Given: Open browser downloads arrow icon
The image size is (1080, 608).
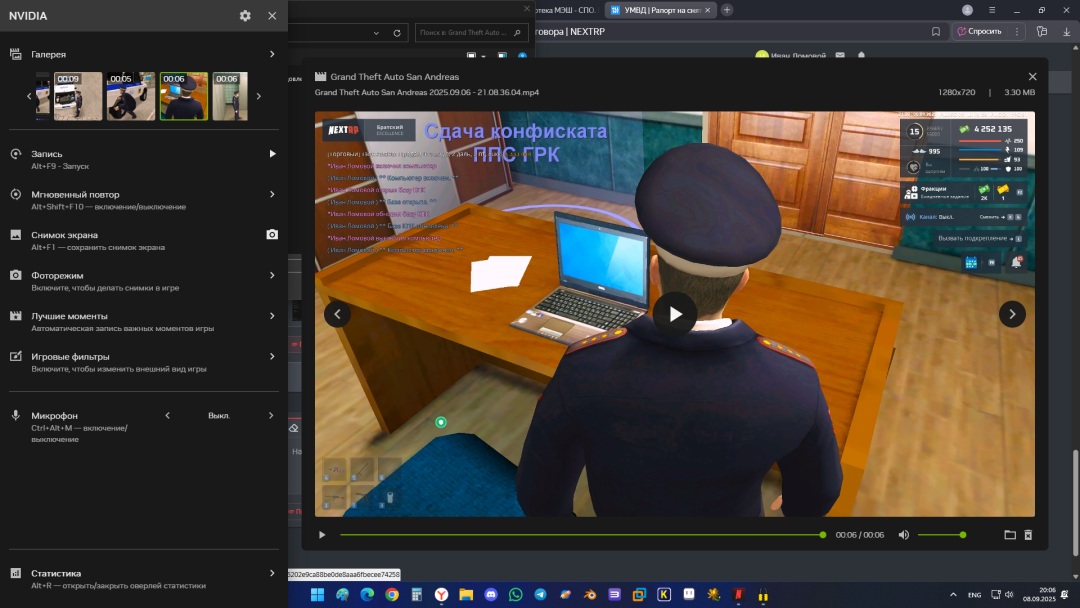Looking at the screenshot, I should coord(1066,32).
